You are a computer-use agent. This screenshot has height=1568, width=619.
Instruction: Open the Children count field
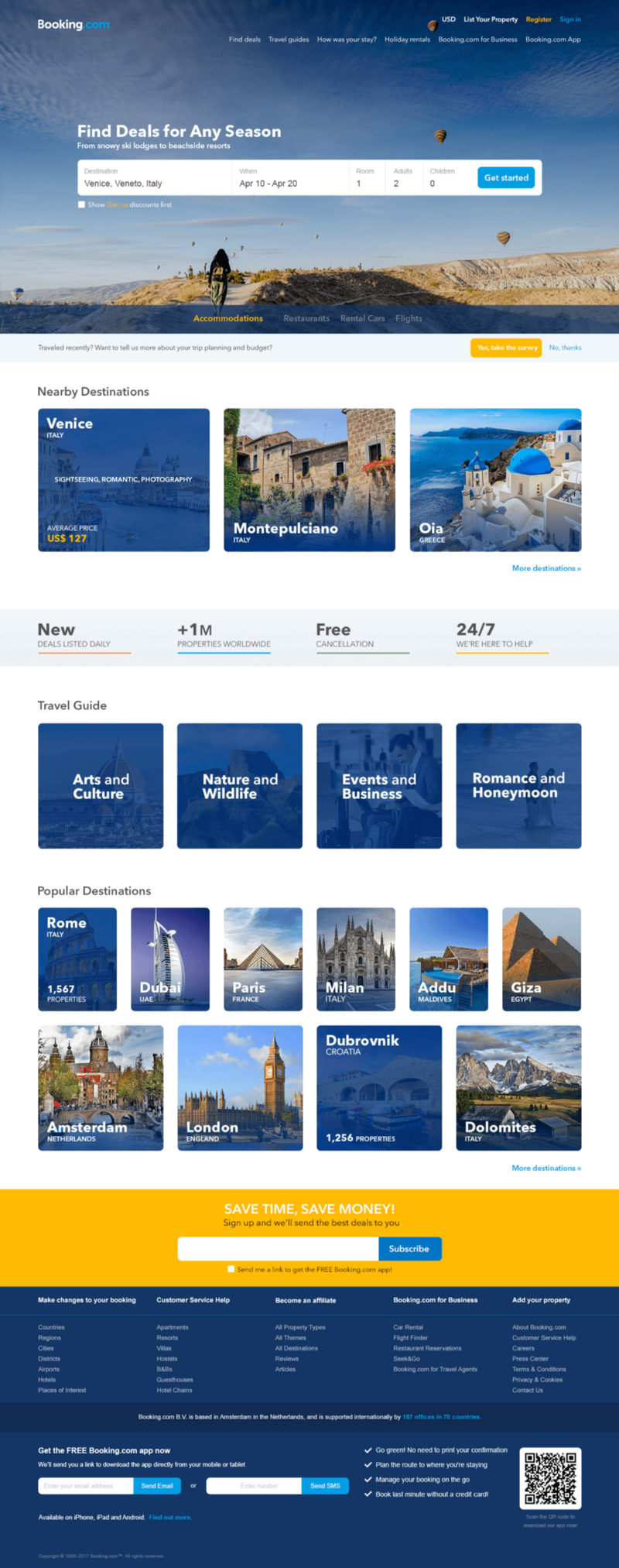445,177
